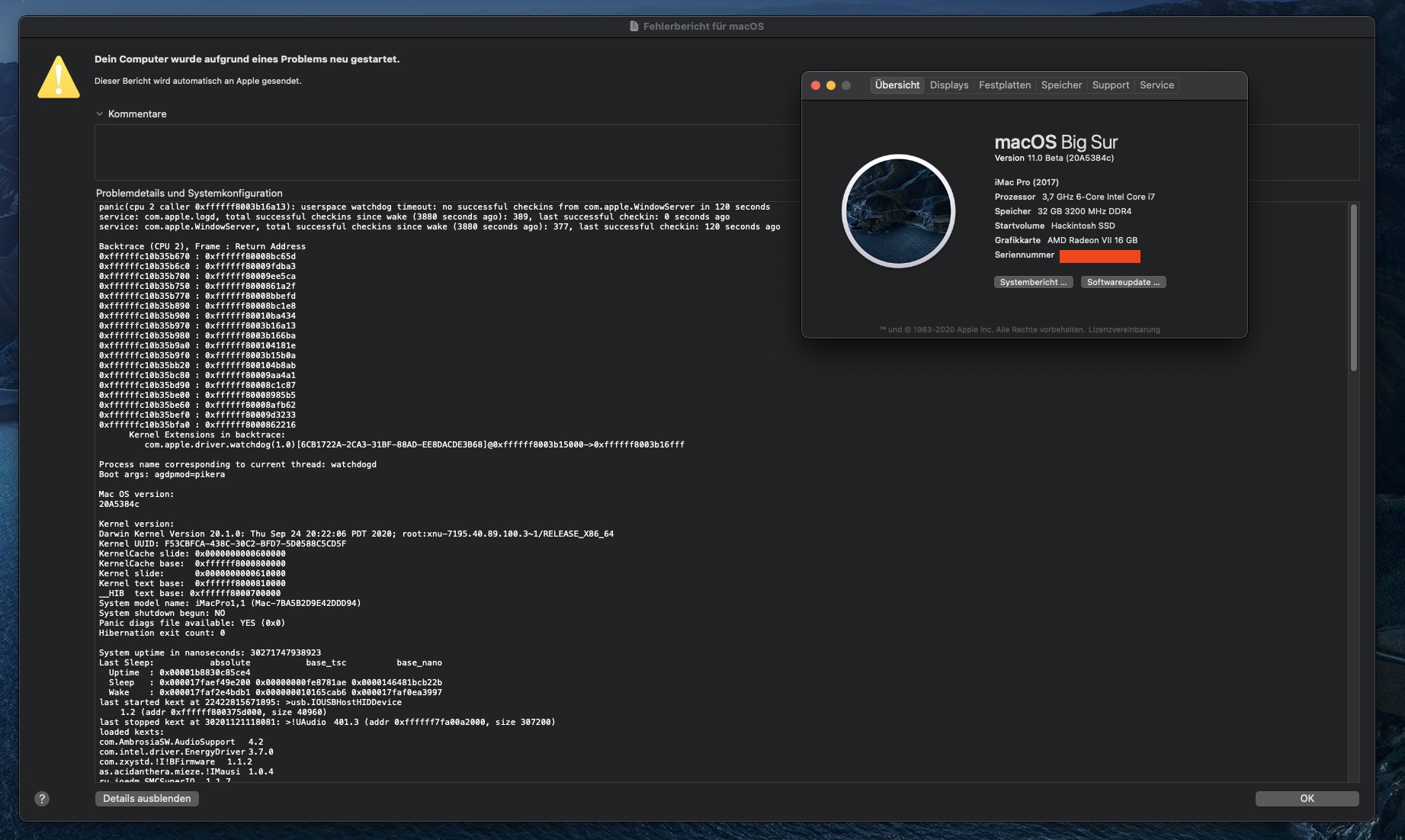Hide details with Details ausblenden
The height and width of the screenshot is (840, 1405).
pyautogui.click(x=147, y=798)
